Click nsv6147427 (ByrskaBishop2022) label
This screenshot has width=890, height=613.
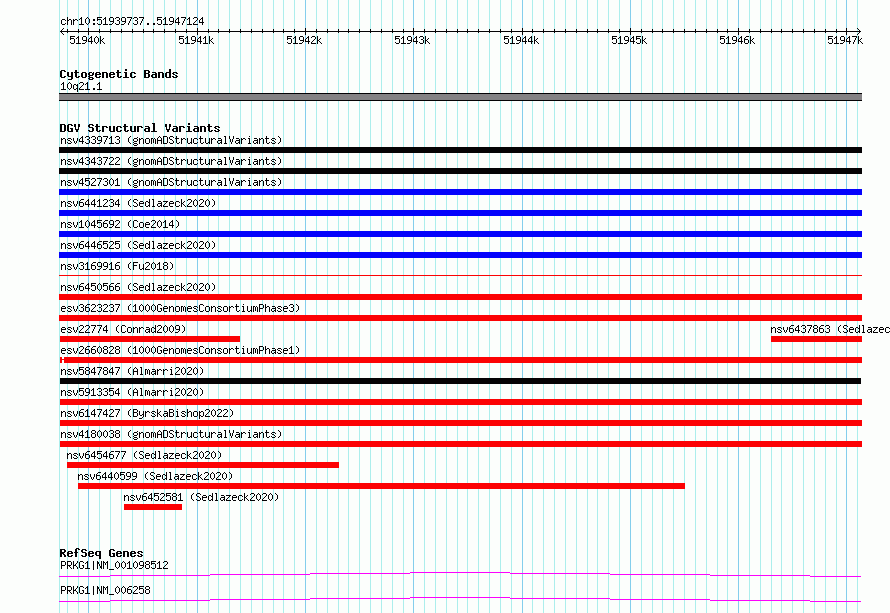coord(147,413)
